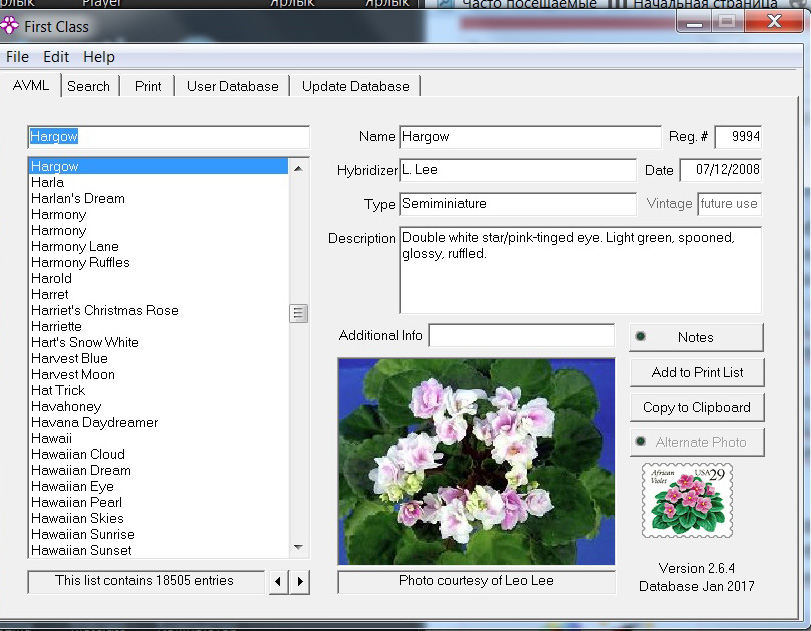Click the list scrollbar up arrow

click(x=298, y=169)
